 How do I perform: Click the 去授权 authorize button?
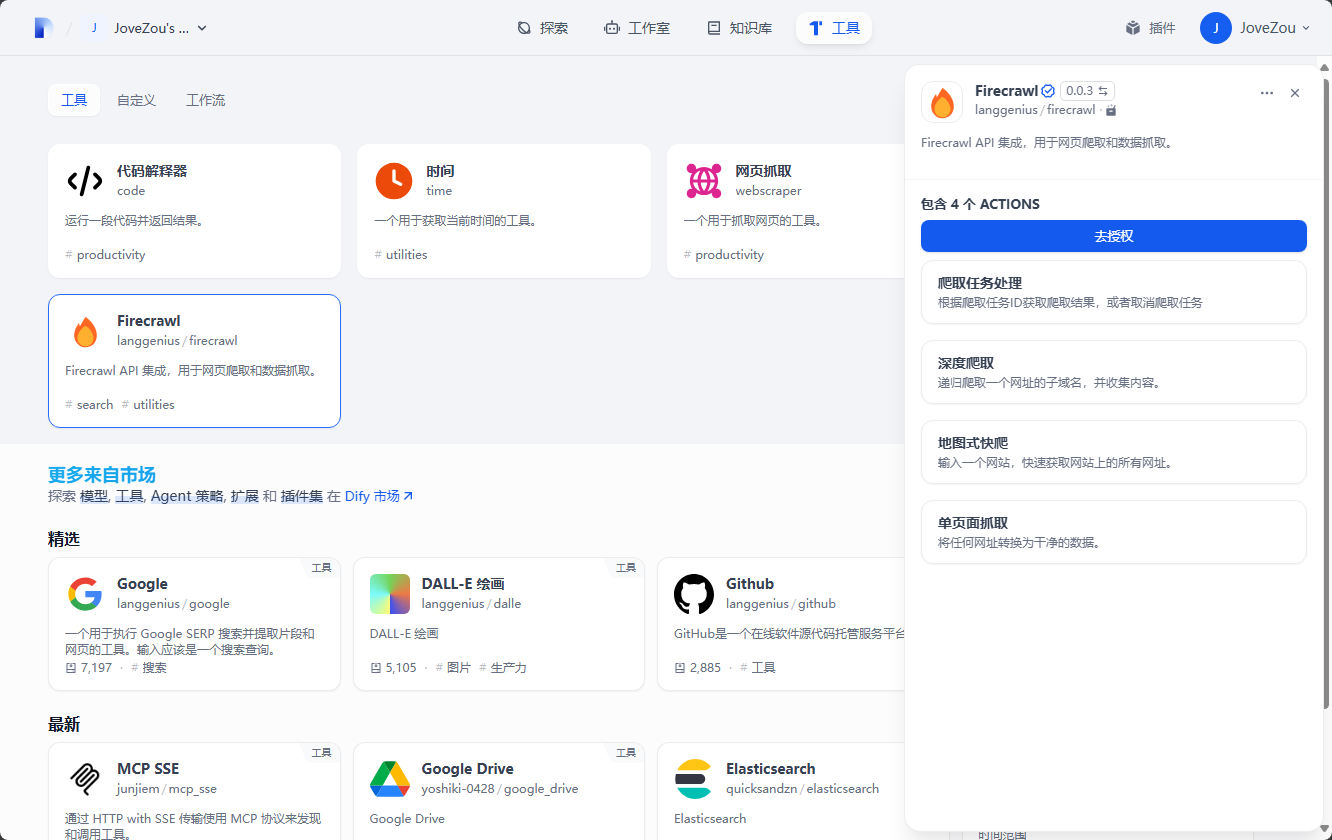pyautogui.click(x=1114, y=236)
